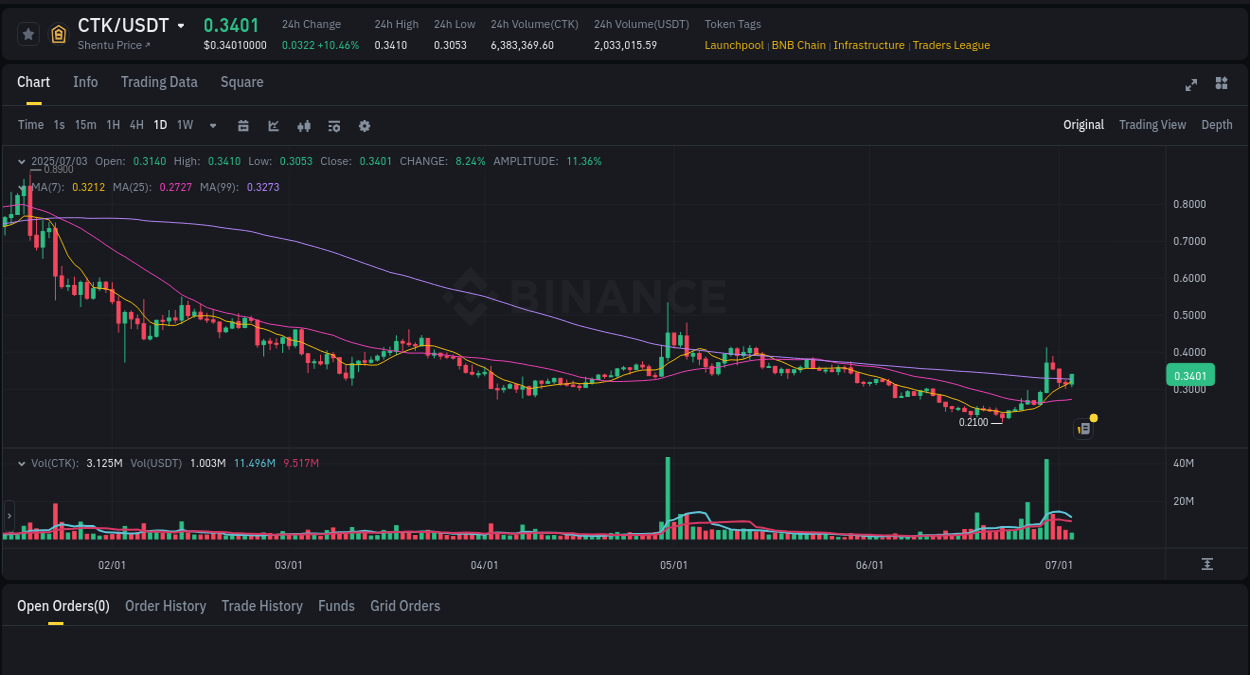Toggle the favorite star for CTK/USDT

(28, 33)
